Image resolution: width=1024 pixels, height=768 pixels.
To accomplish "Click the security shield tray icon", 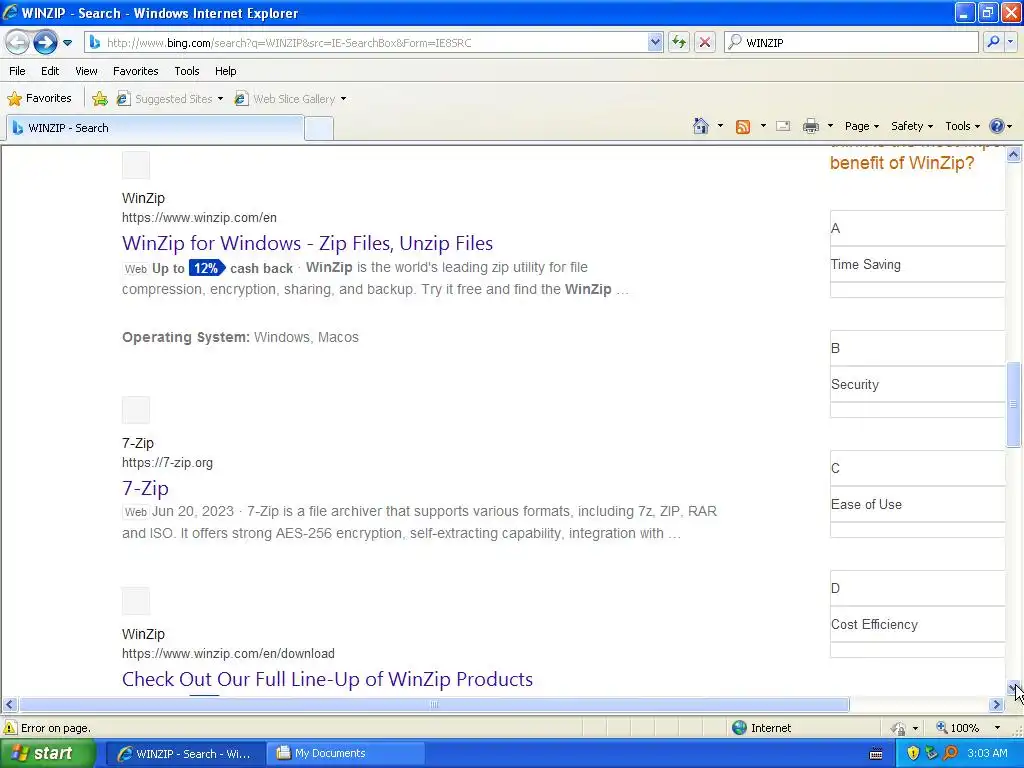I will 912,754.
